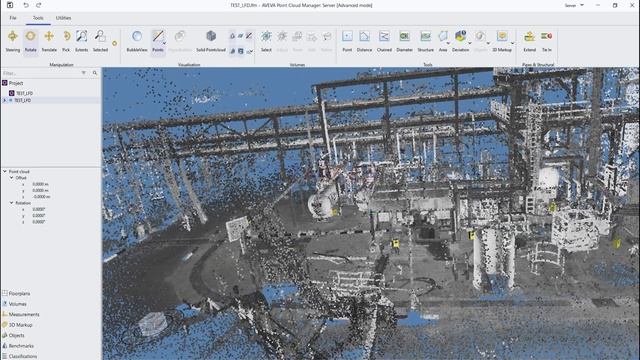Open the File menu
The width and height of the screenshot is (640, 360).
pyautogui.click(x=13, y=18)
